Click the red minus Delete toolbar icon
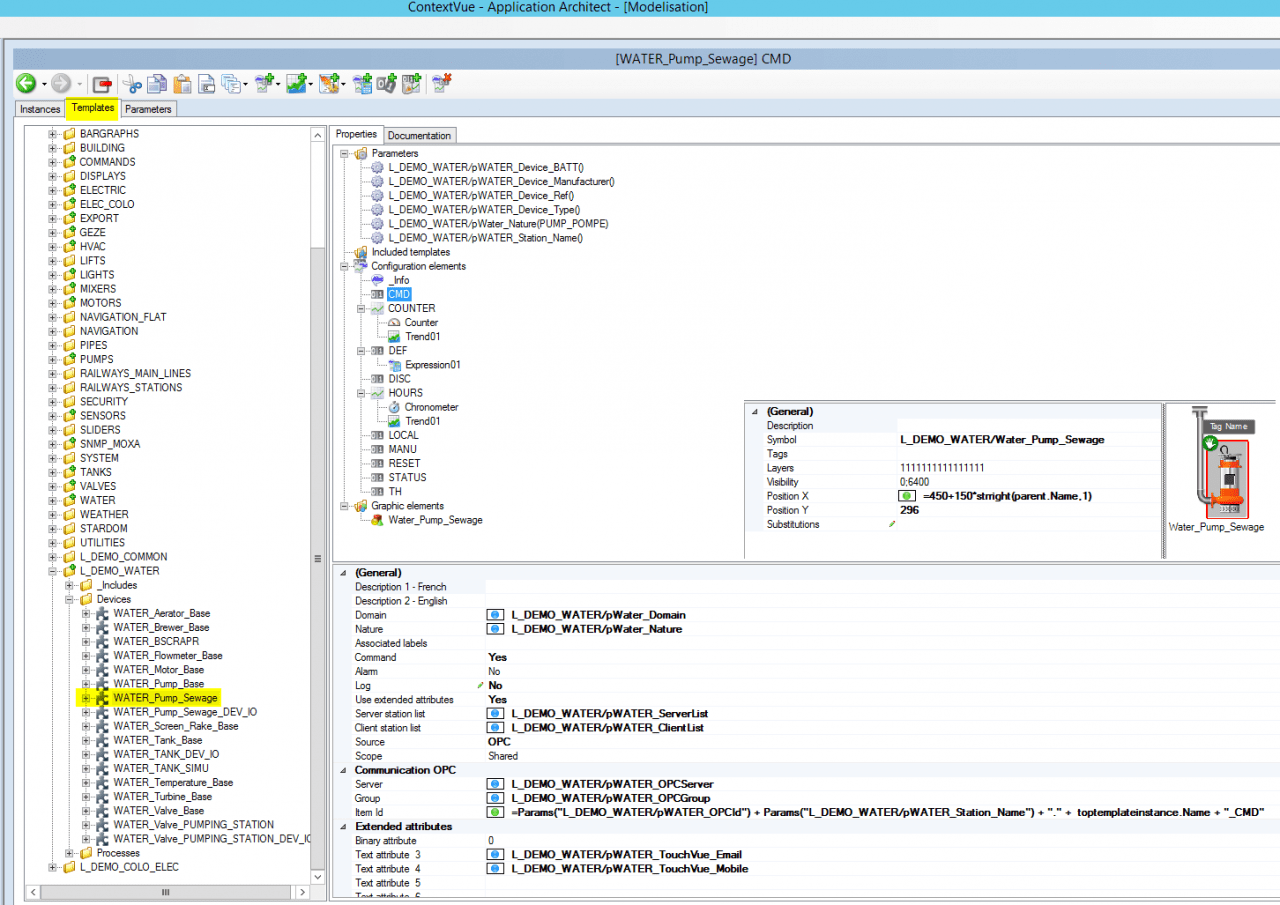This screenshot has height=905, width=1280. coord(102,84)
